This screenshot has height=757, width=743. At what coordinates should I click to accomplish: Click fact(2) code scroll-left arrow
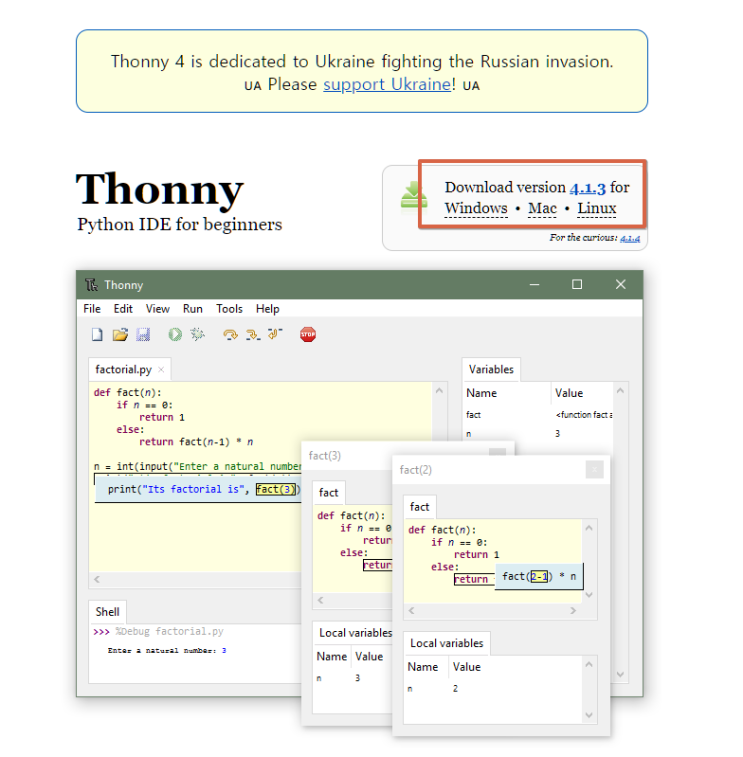pos(411,611)
